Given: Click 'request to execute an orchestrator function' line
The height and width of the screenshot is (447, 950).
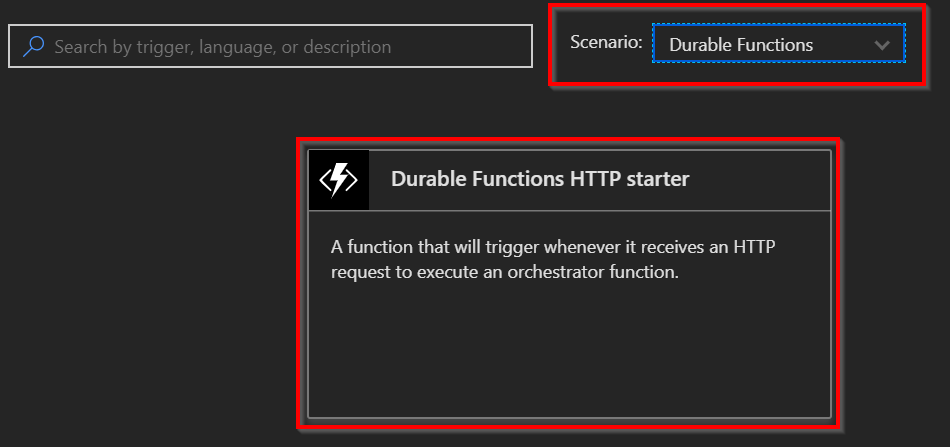Looking at the screenshot, I should pos(505,271).
